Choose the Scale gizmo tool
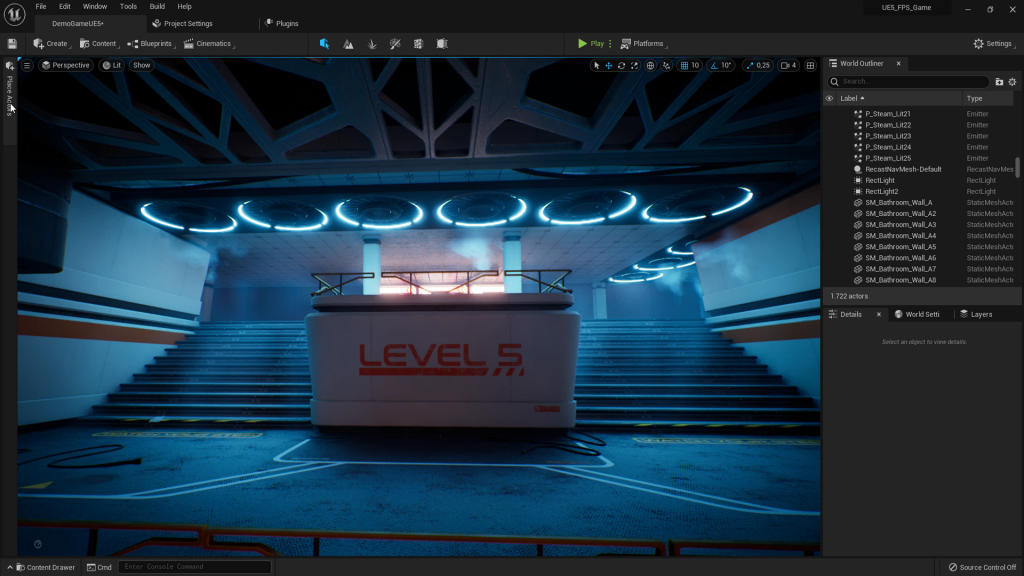The height and width of the screenshot is (576, 1024). click(x=634, y=65)
